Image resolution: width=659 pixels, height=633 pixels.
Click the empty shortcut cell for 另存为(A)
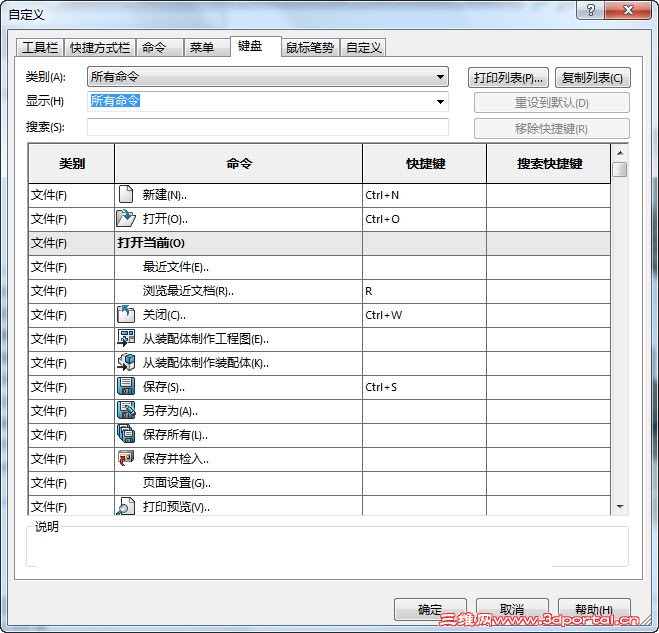[x=424, y=411]
